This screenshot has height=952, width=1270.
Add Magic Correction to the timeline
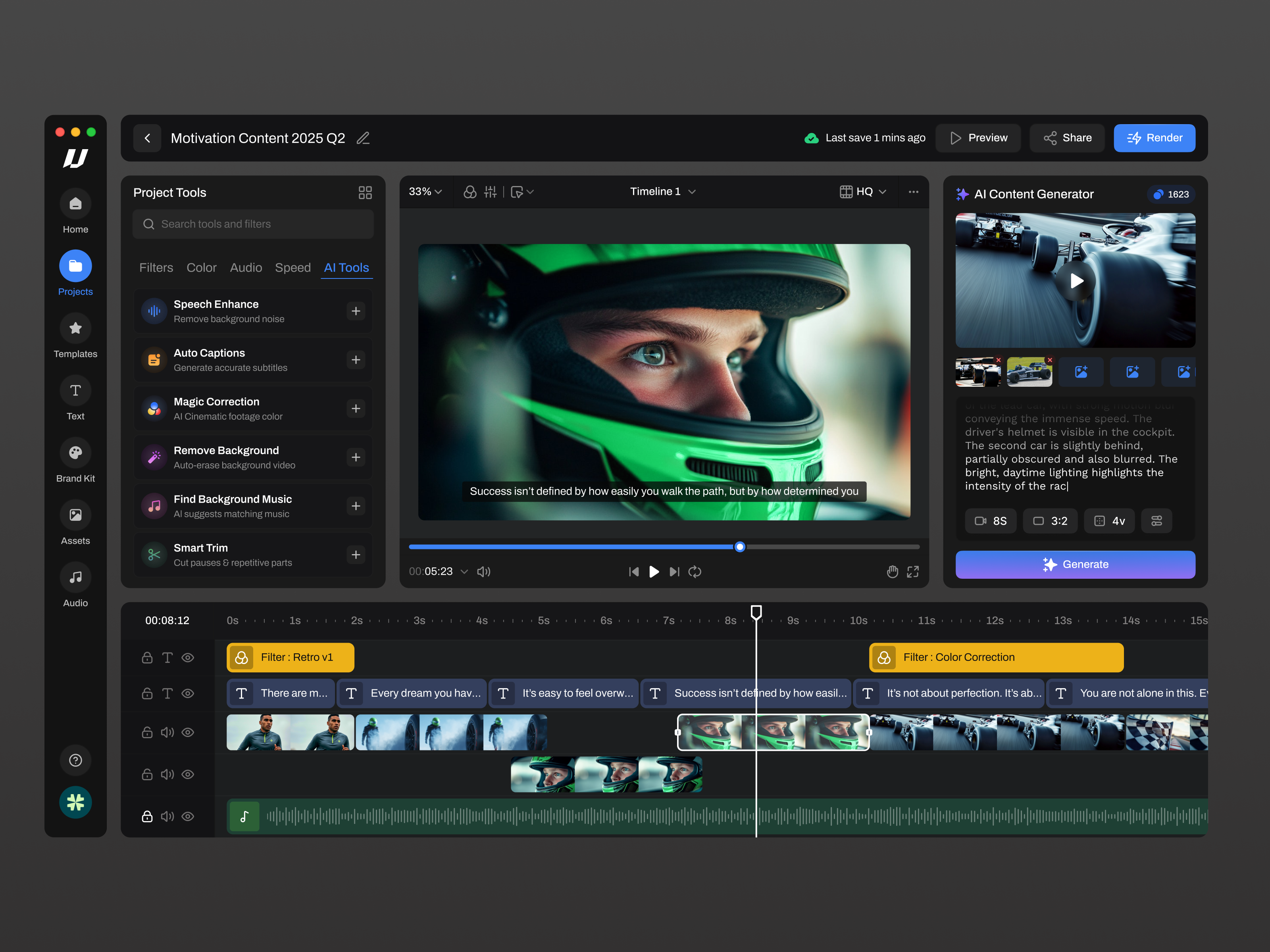pos(356,408)
